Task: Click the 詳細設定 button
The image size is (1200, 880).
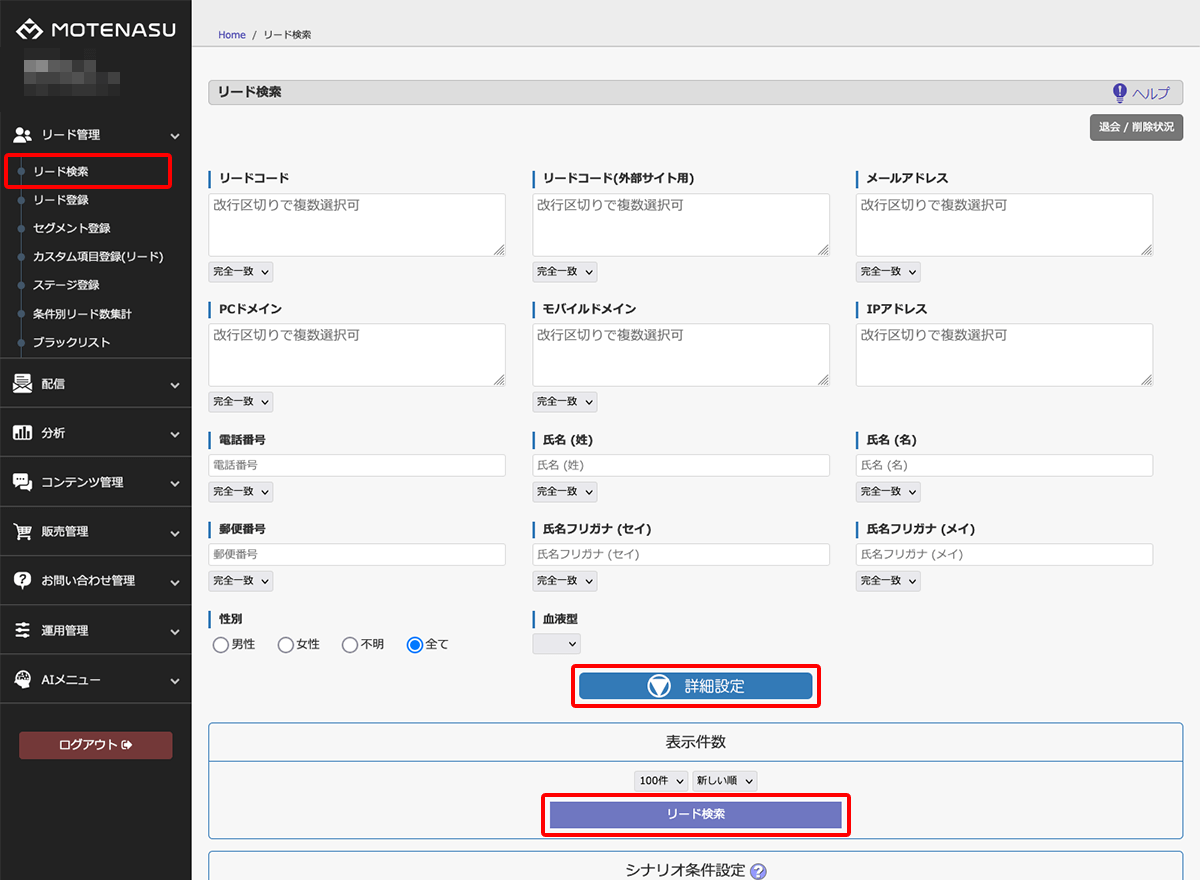Action: click(x=695, y=686)
